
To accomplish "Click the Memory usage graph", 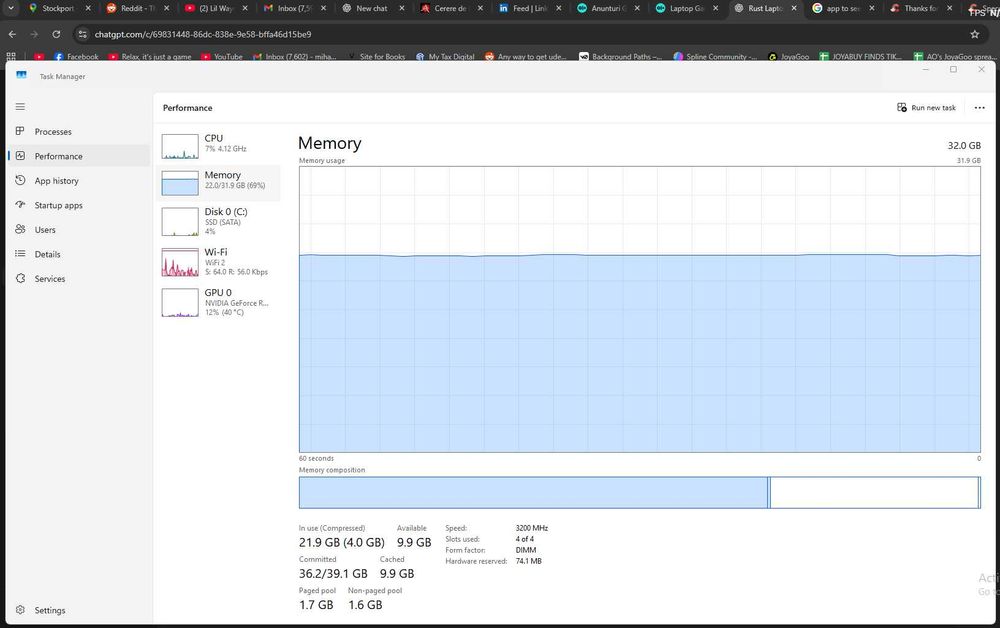I will click(640, 309).
